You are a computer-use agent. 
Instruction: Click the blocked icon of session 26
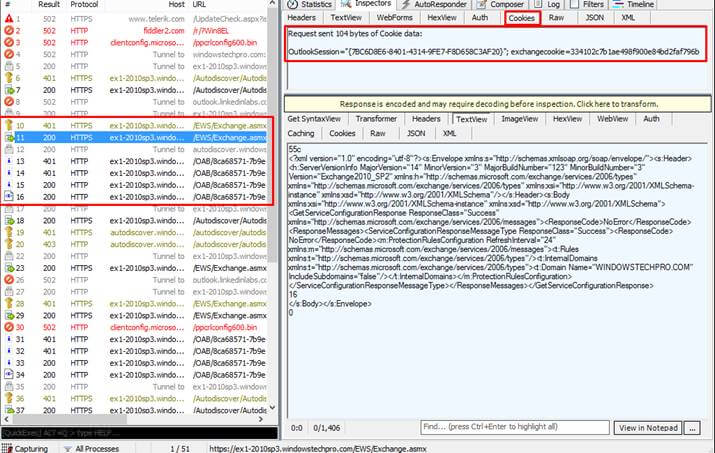9,280
